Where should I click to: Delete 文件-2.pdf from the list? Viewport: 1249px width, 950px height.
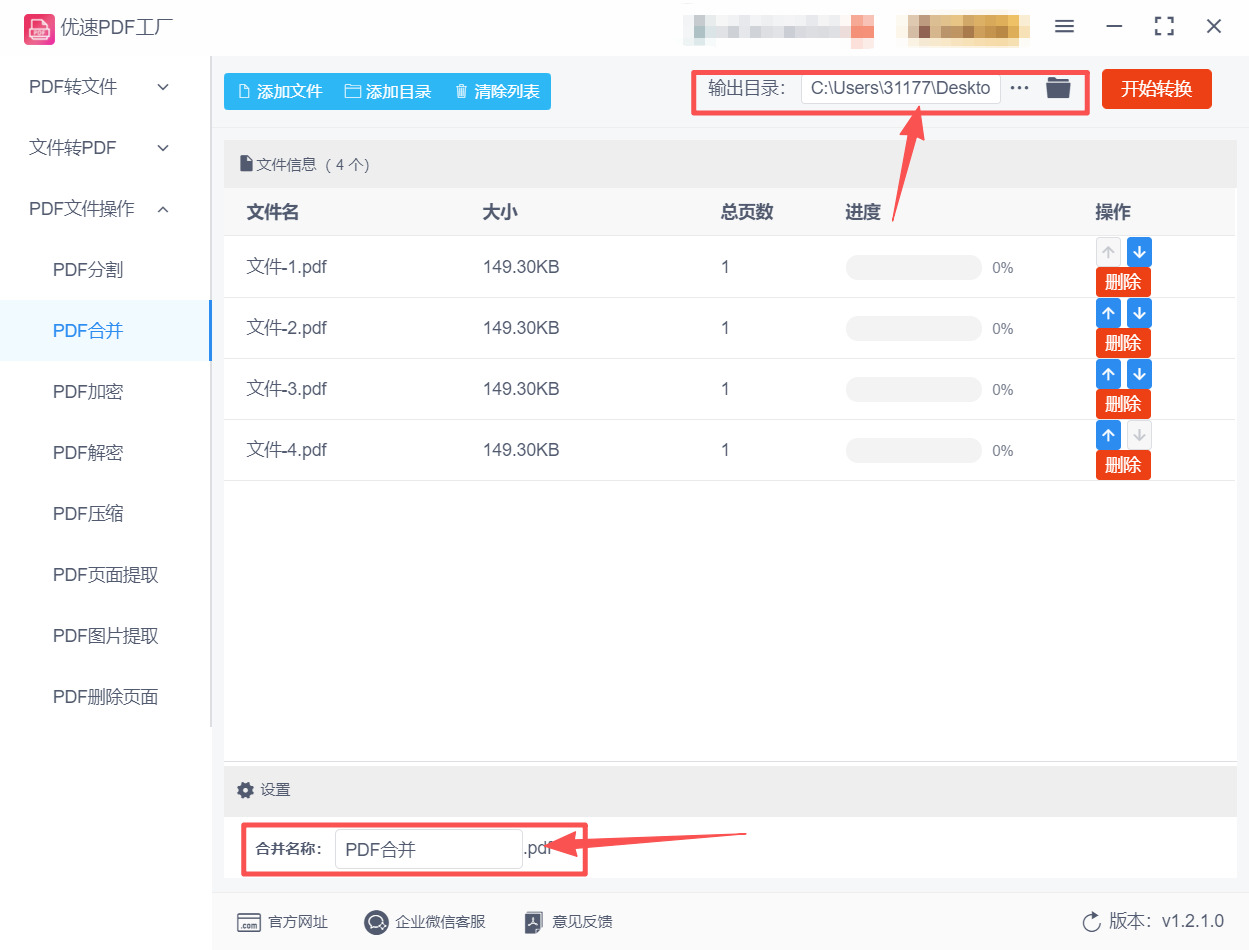[x=1123, y=343]
